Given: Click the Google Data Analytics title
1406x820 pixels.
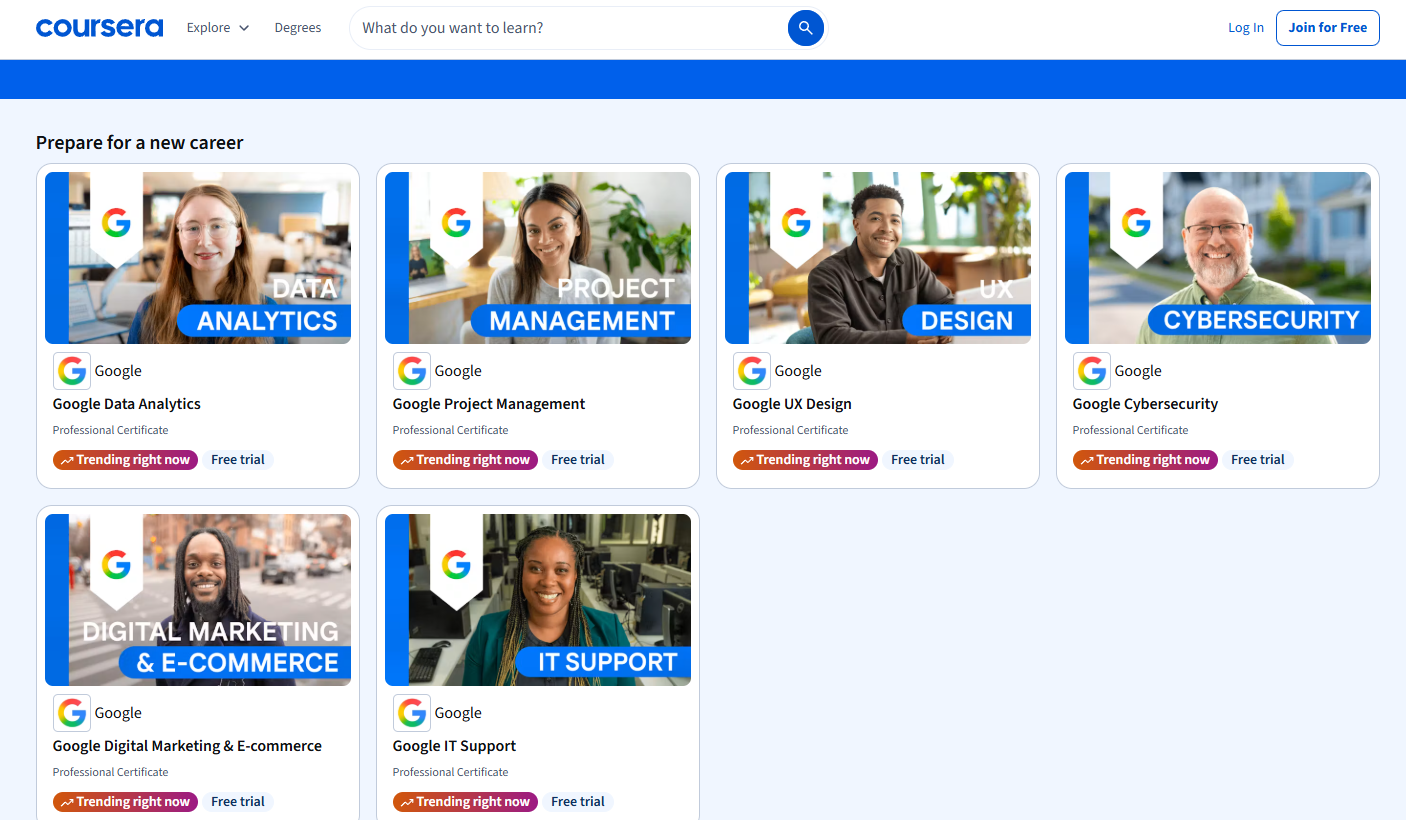Looking at the screenshot, I should coord(127,404).
